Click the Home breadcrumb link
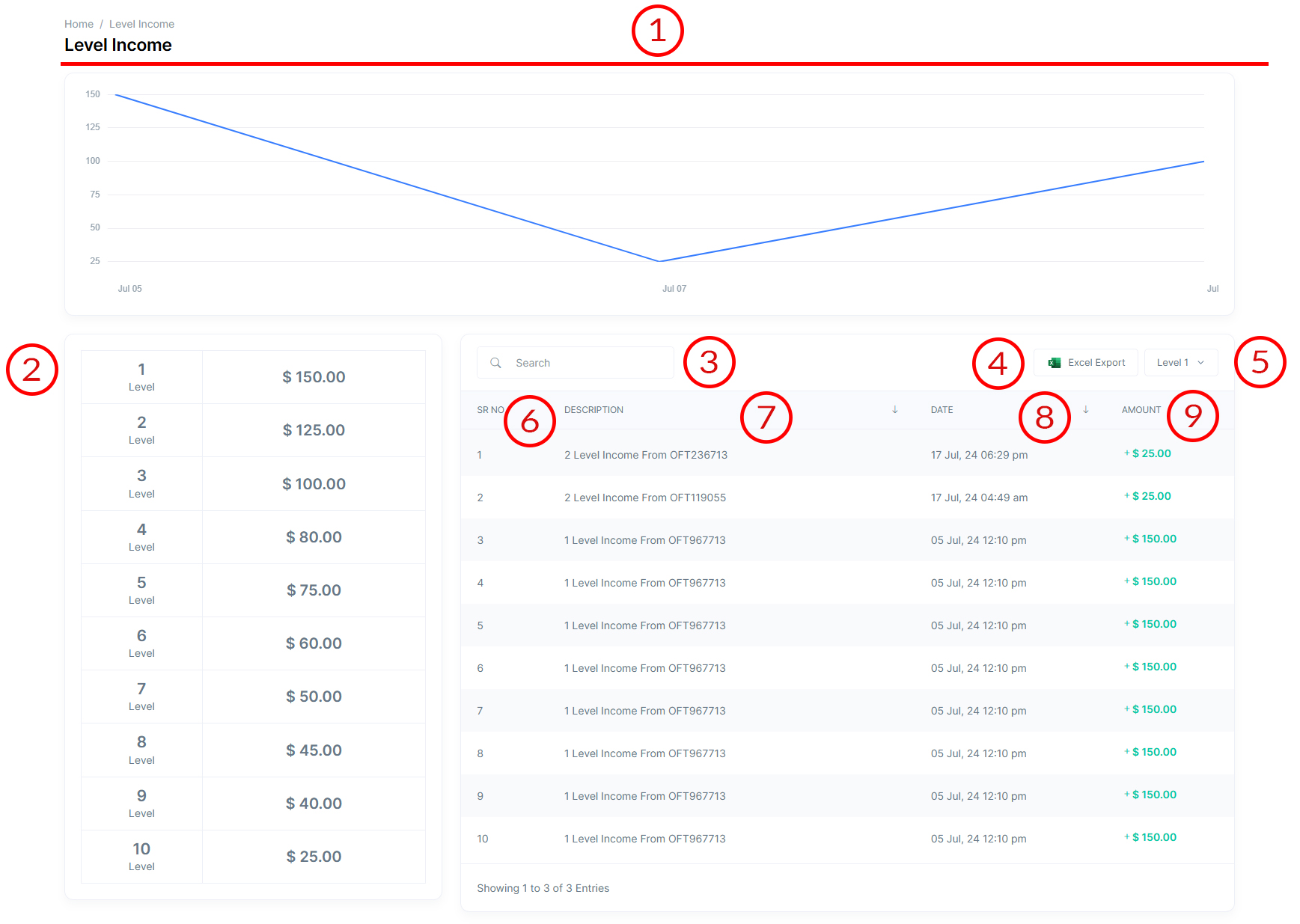Image resolution: width=1300 pixels, height=924 pixels. coord(79,24)
